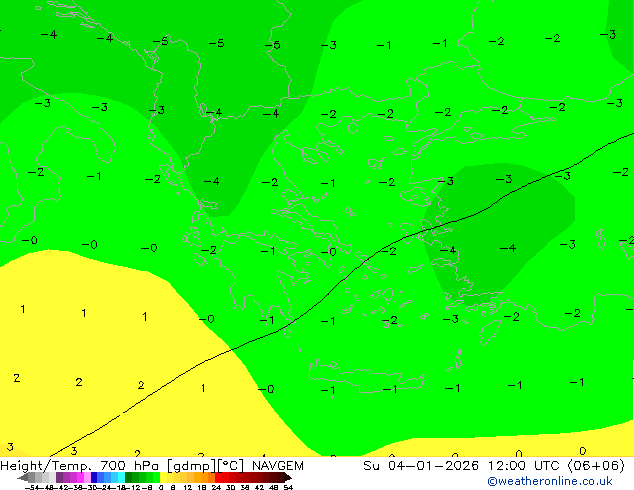Viewport: 634px width, 490px height.
Task: Pick the magenta swatch in the temperature legend
Action: [x=80, y=477]
